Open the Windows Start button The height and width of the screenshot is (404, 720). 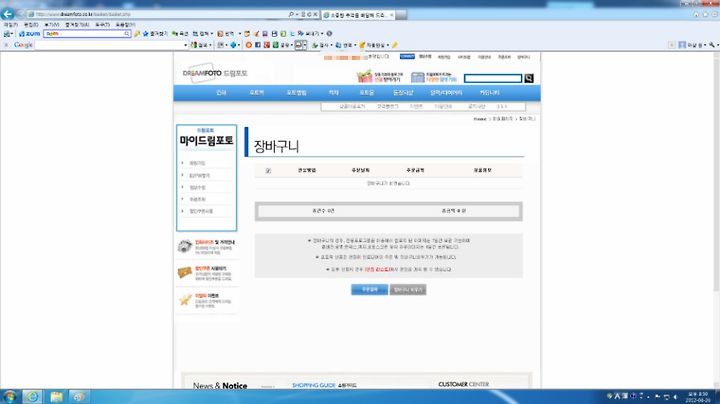tap(9, 396)
